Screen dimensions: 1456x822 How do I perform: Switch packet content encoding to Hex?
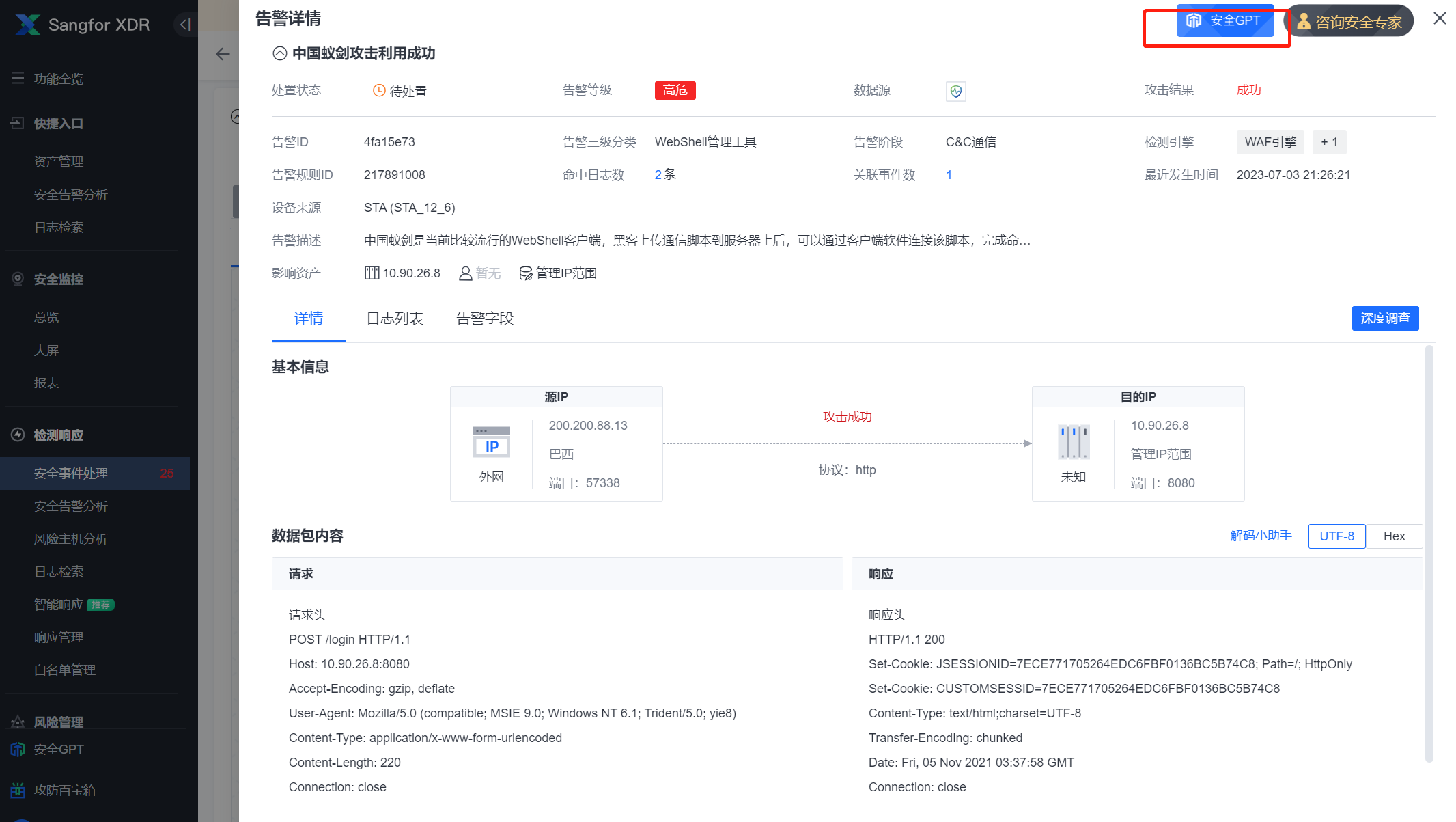click(x=1393, y=536)
